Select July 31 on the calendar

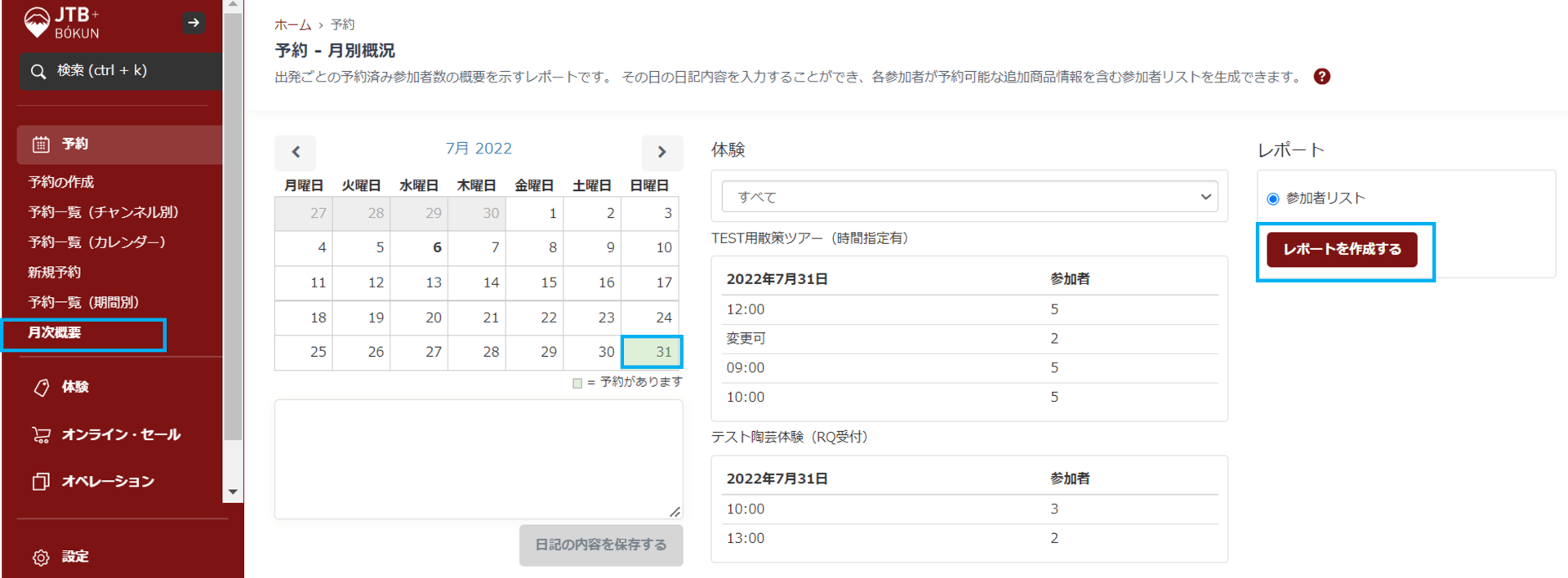(x=652, y=352)
